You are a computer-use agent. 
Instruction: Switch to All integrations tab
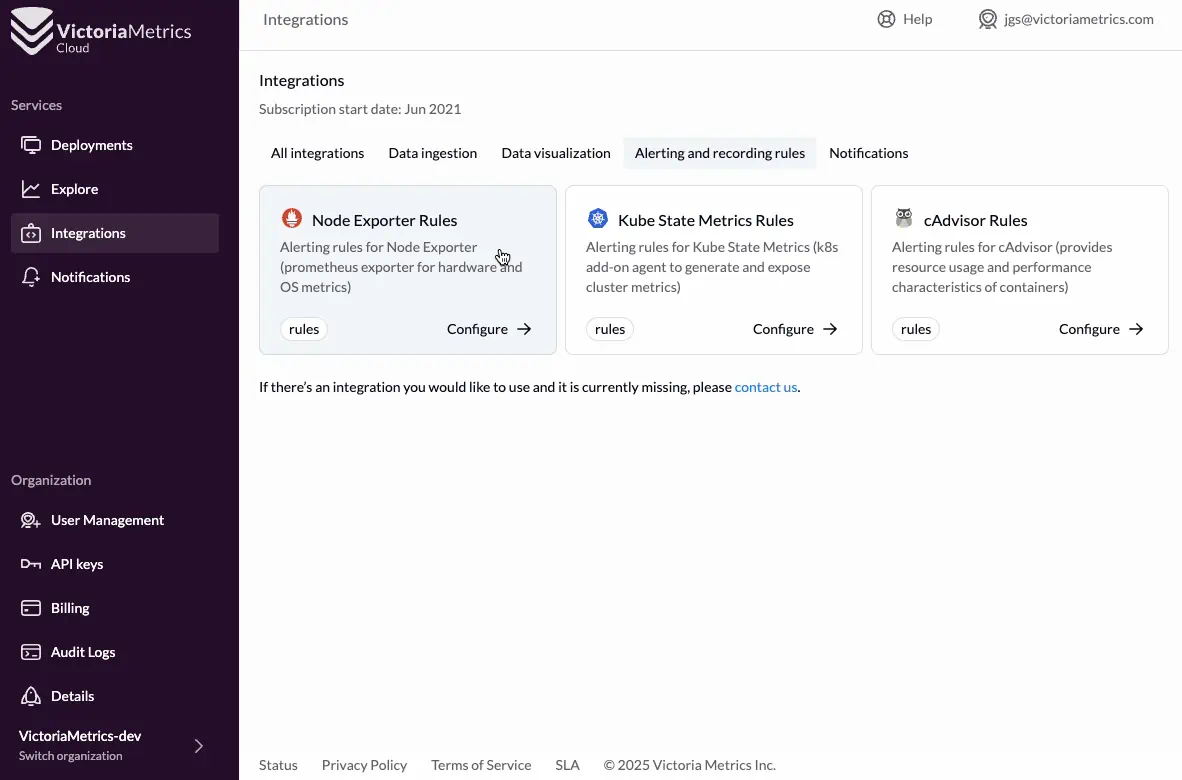(317, 154)
